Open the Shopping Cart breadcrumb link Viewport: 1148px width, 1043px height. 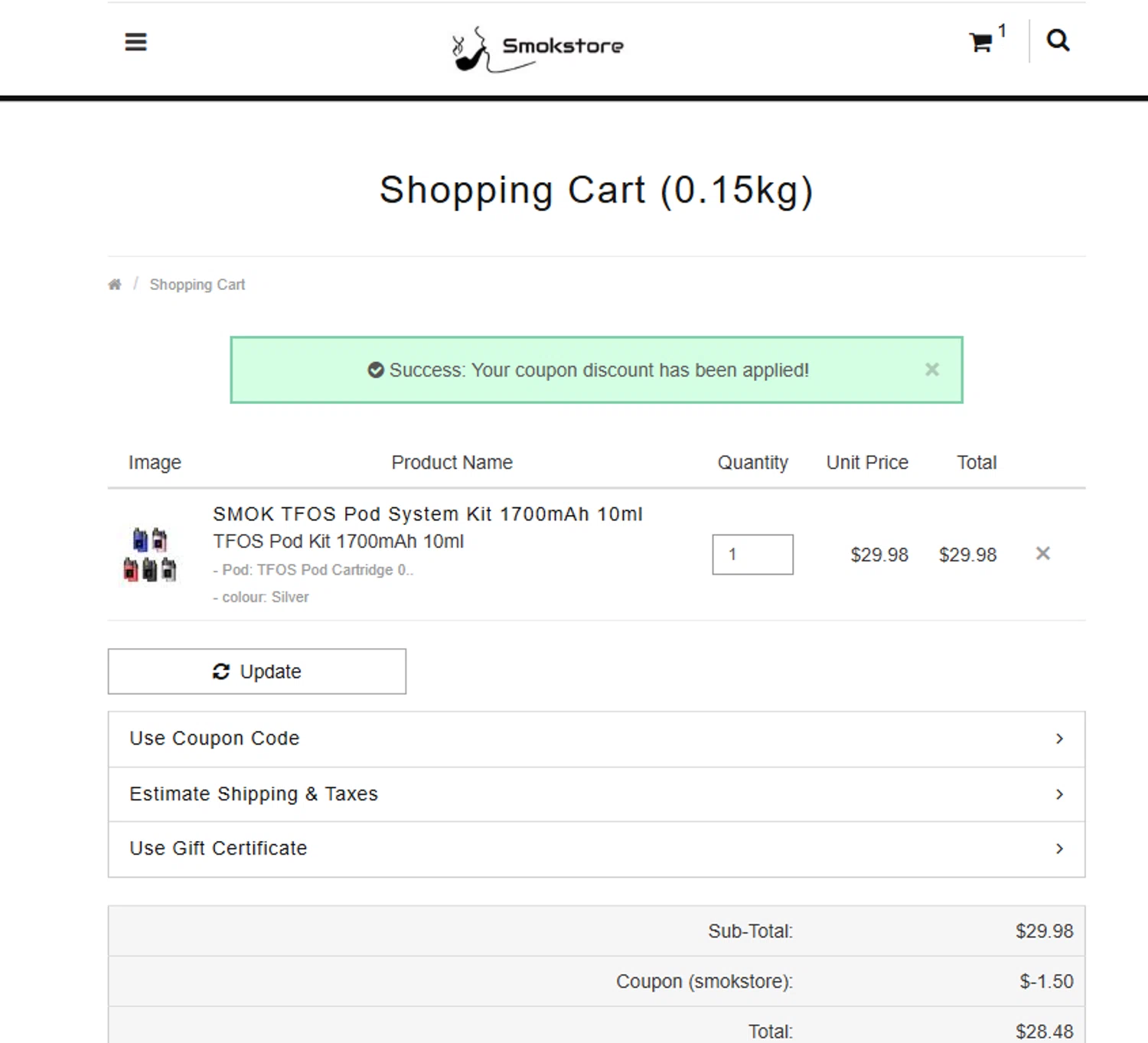click(197, 285)
